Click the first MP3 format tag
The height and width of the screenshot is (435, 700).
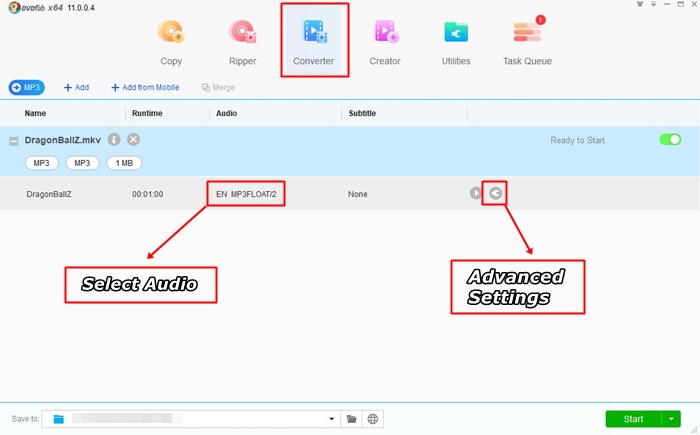point(42,163)
